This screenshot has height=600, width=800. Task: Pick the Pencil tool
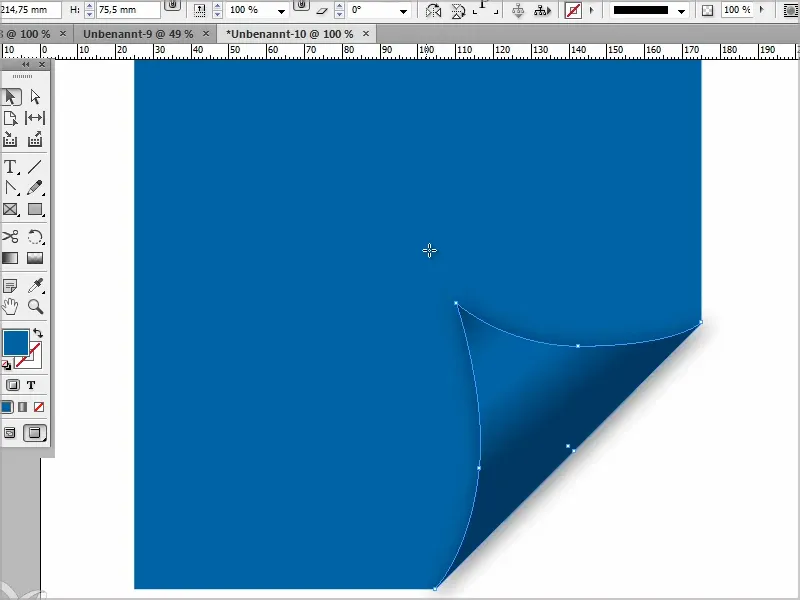pyautogui.click(x=35, y=188)
